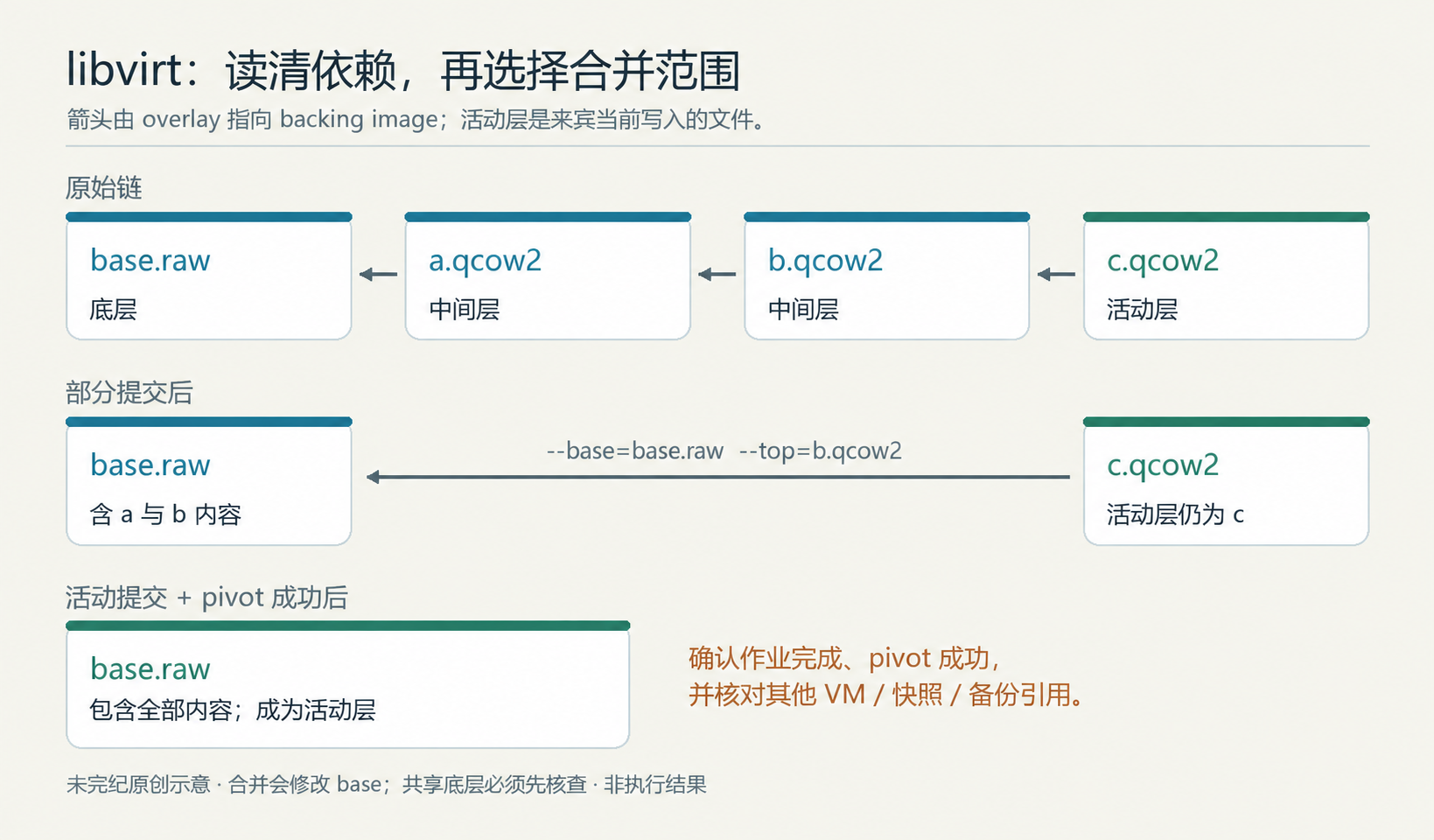Screen dimensions: 1434x840
Task: Click the text "活动层仍为 c"
Action: click(1175, 514)
